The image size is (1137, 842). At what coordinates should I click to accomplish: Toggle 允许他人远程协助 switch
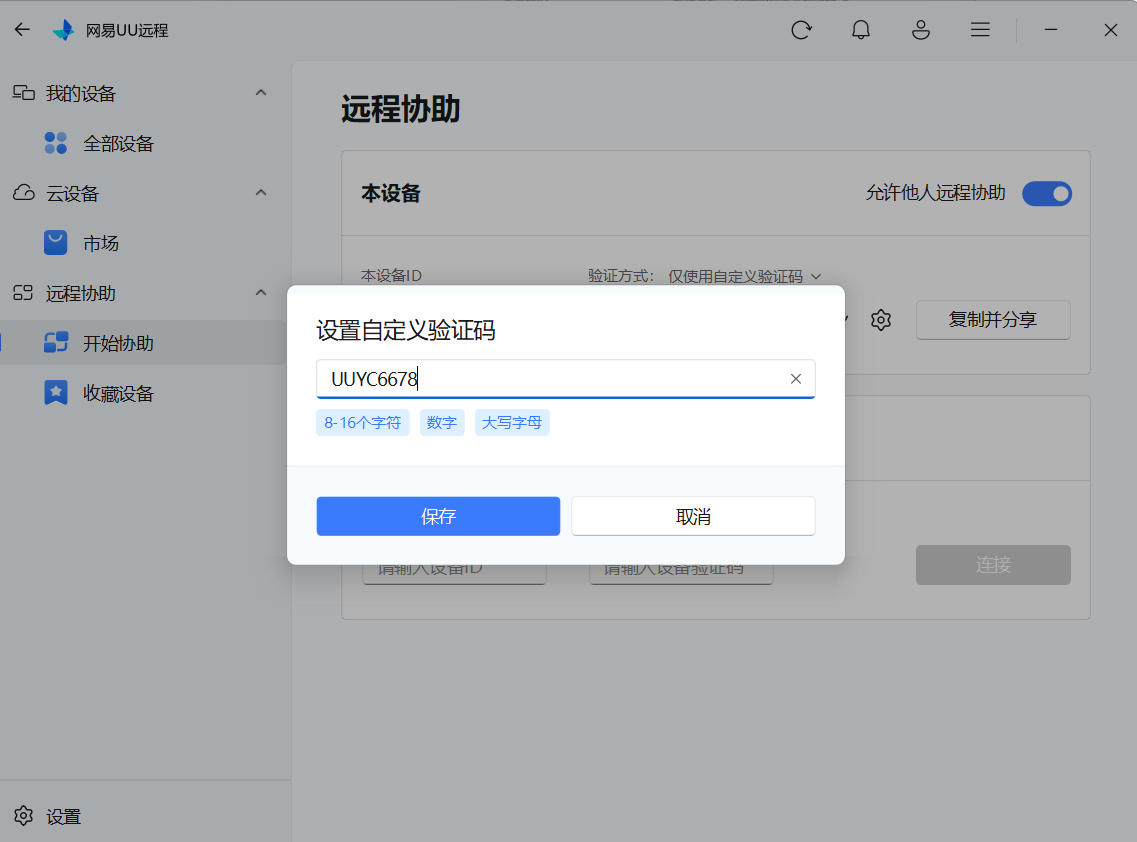click(1046, 194)
